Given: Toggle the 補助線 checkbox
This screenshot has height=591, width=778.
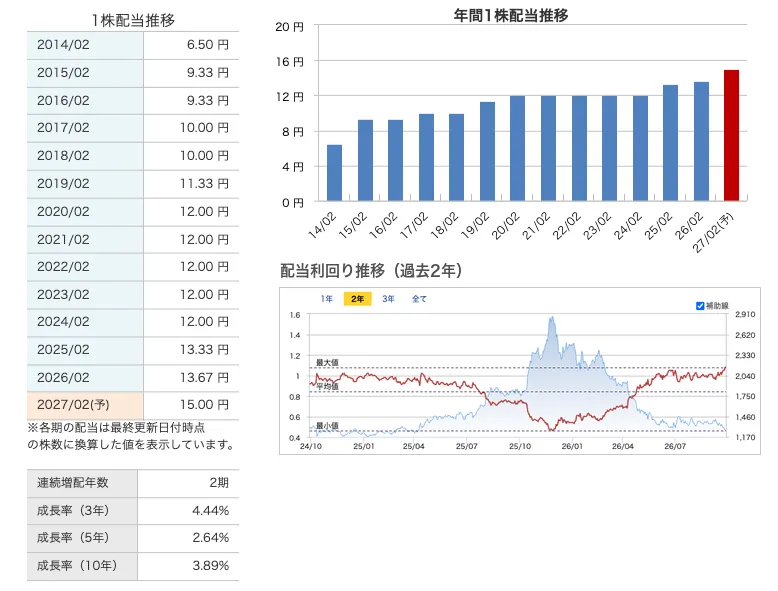Looking at the screenshot, I should [x=700, y=306].
